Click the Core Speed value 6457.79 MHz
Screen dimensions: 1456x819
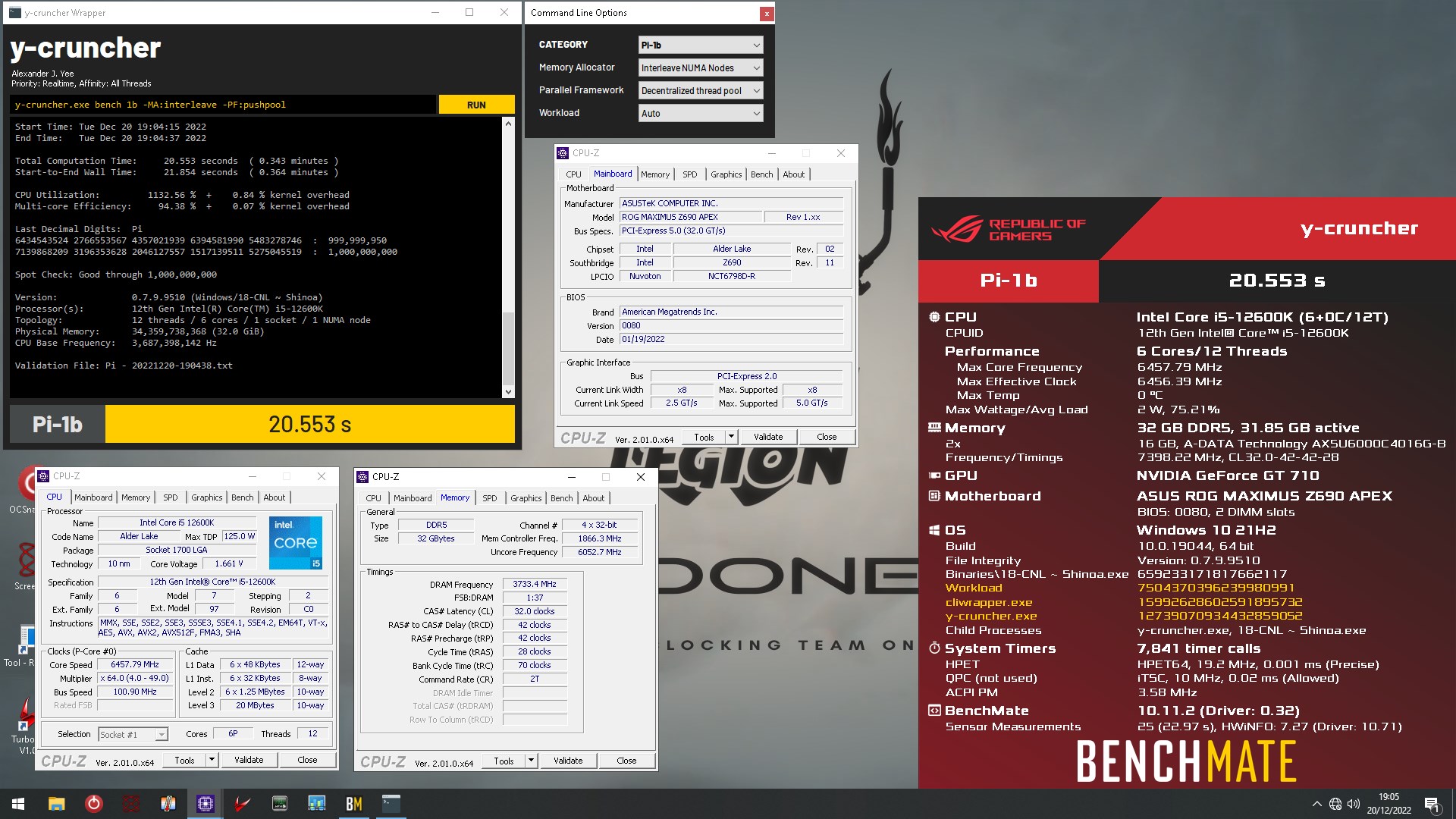pos(135,664)
